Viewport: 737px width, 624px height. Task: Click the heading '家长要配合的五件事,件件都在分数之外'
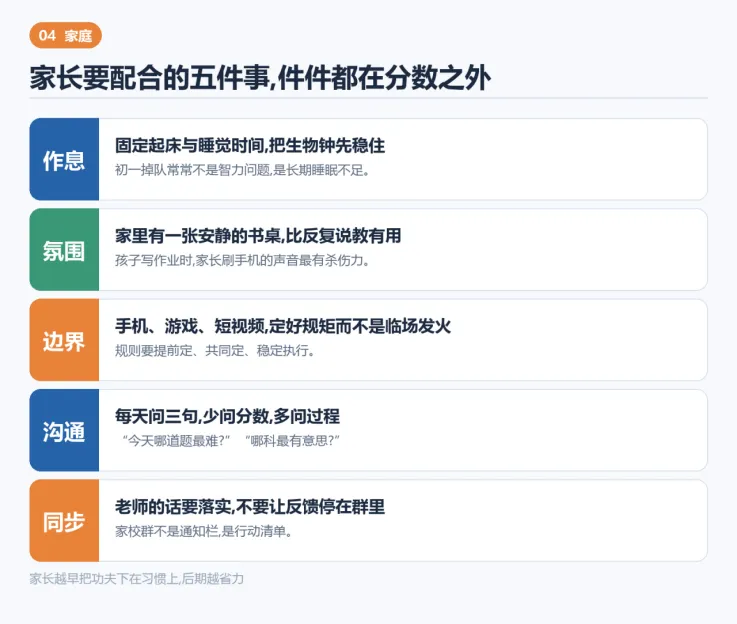point(260,78)
